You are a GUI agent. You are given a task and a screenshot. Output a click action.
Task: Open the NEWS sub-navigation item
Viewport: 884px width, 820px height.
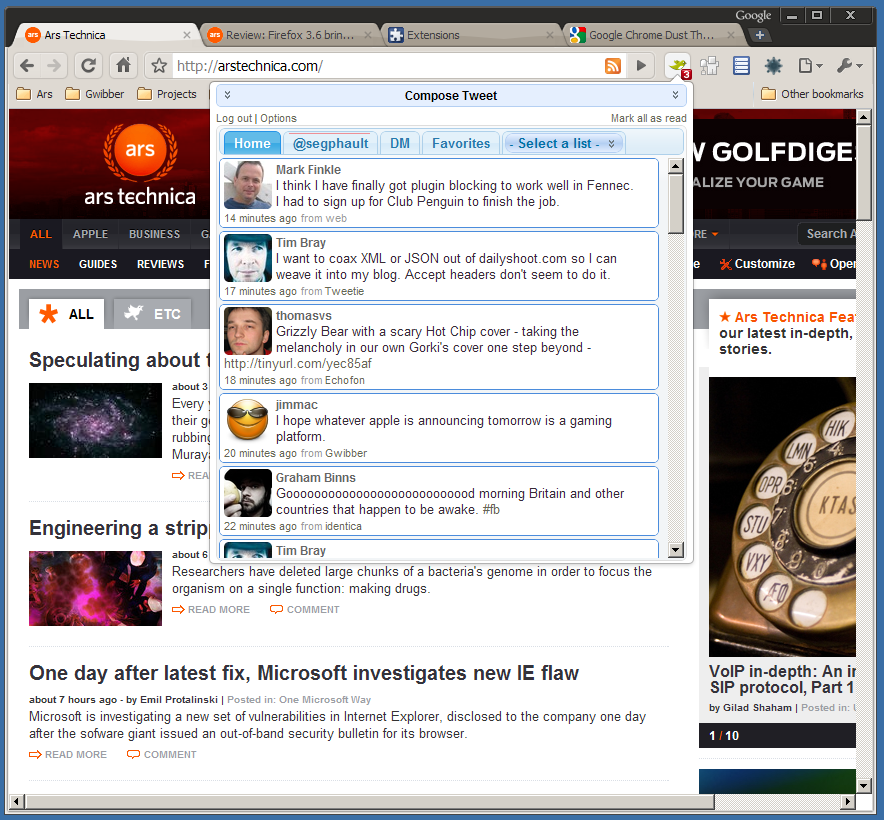pos(44,264)
